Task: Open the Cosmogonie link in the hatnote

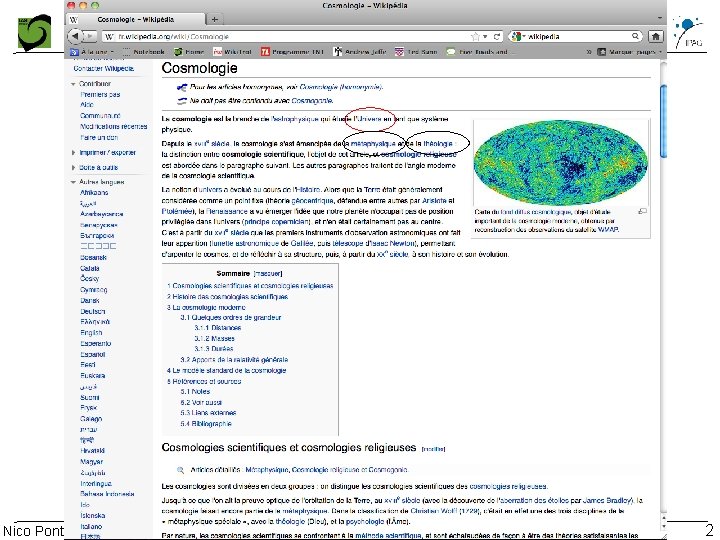Action: coord(312,101)
